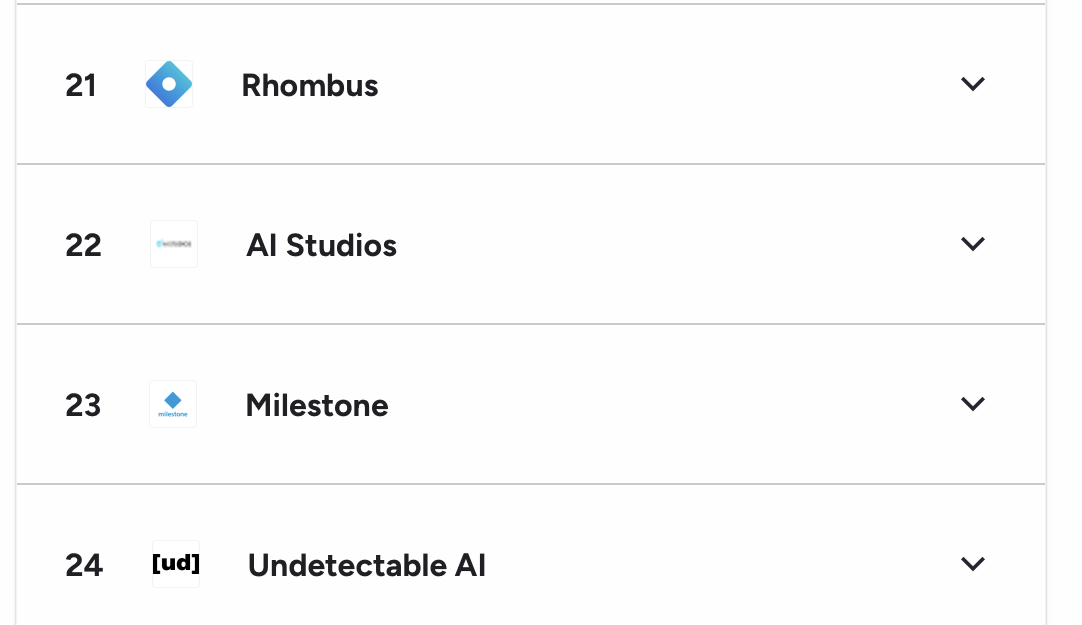Viewport: 1082px width, 625px height.
Task: Click rank number 21
Action: pos(81,85)
